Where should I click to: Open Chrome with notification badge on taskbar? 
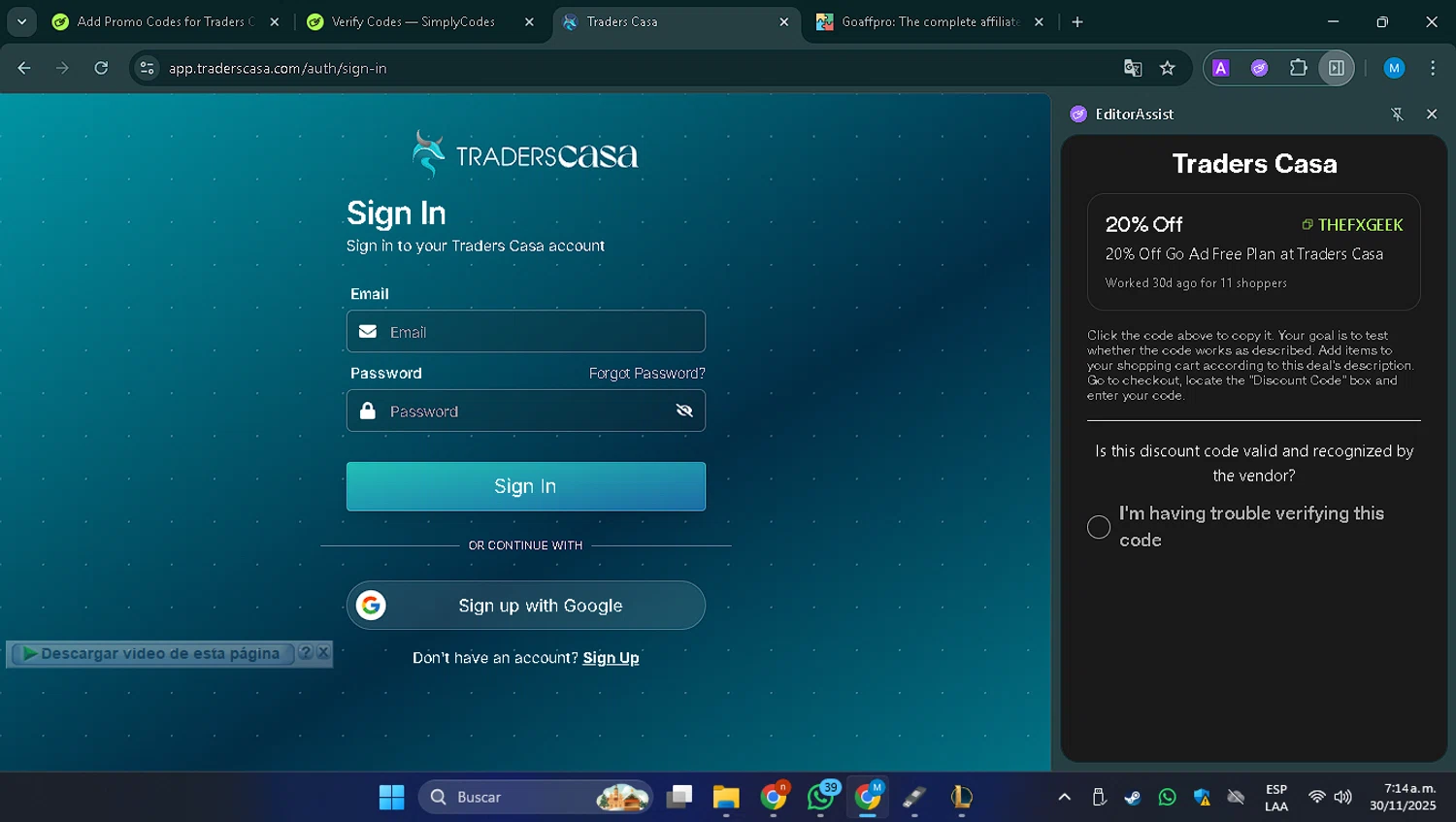[774, 797]
